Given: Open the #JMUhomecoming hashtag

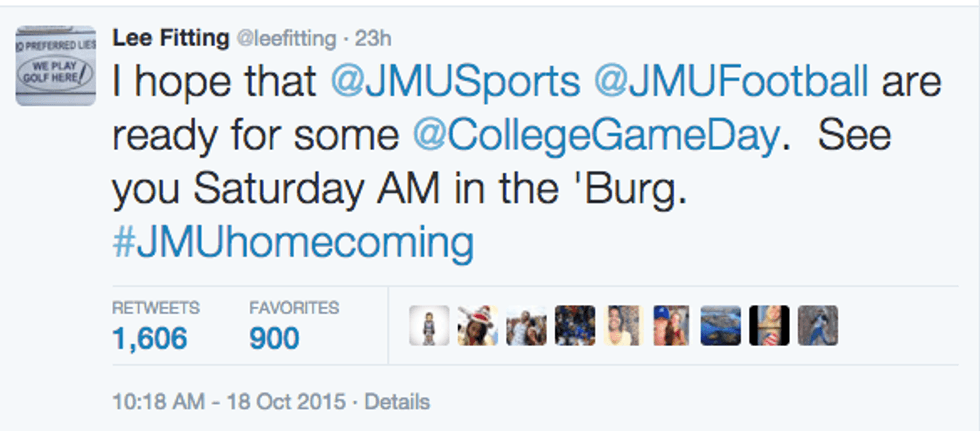Looking at the screenshot, I should (292, 243).
